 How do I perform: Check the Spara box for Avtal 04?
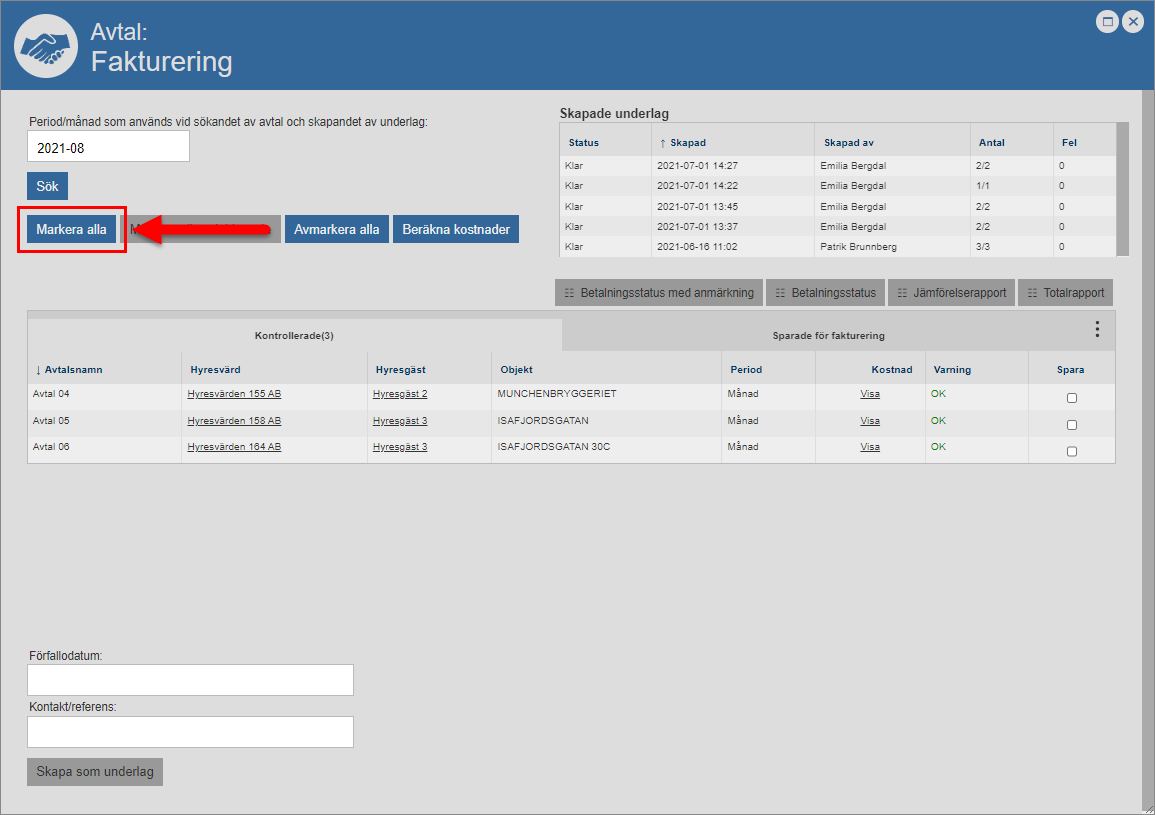pos(1072,398)
